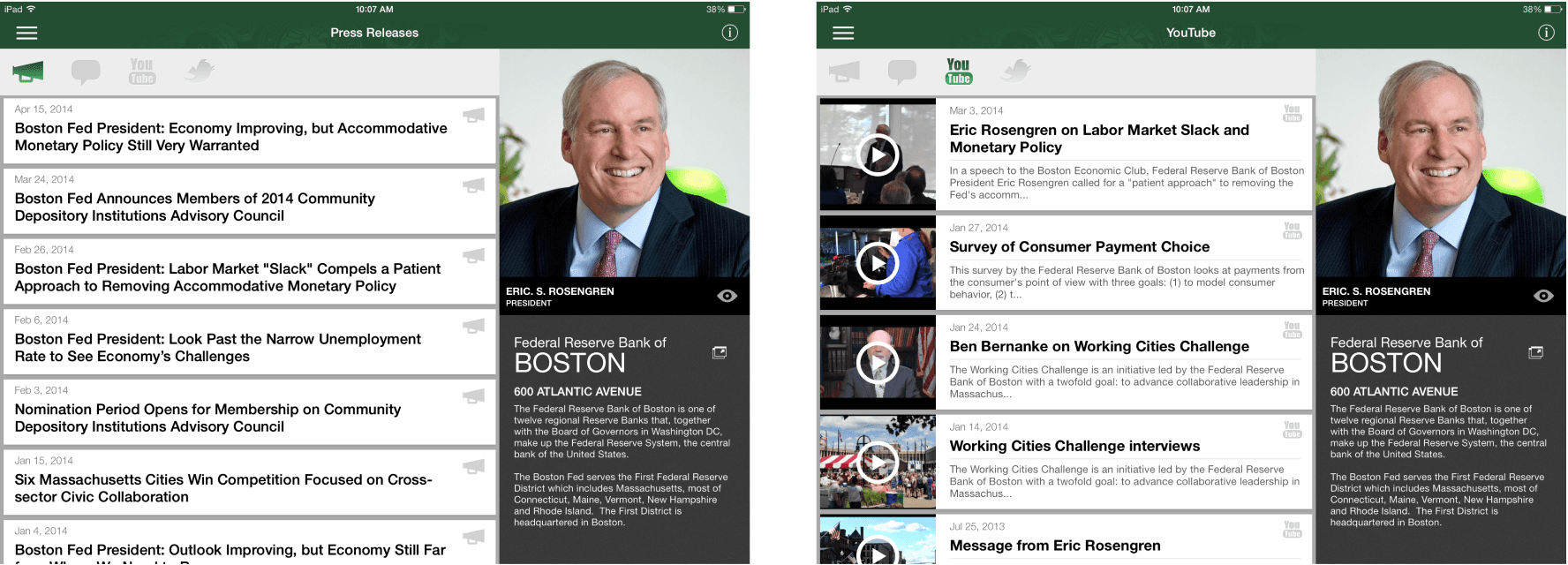Open Apr 15 Economy Improving press release
1568x565 pixels.
pyautogui.click(x=250, y=131)
